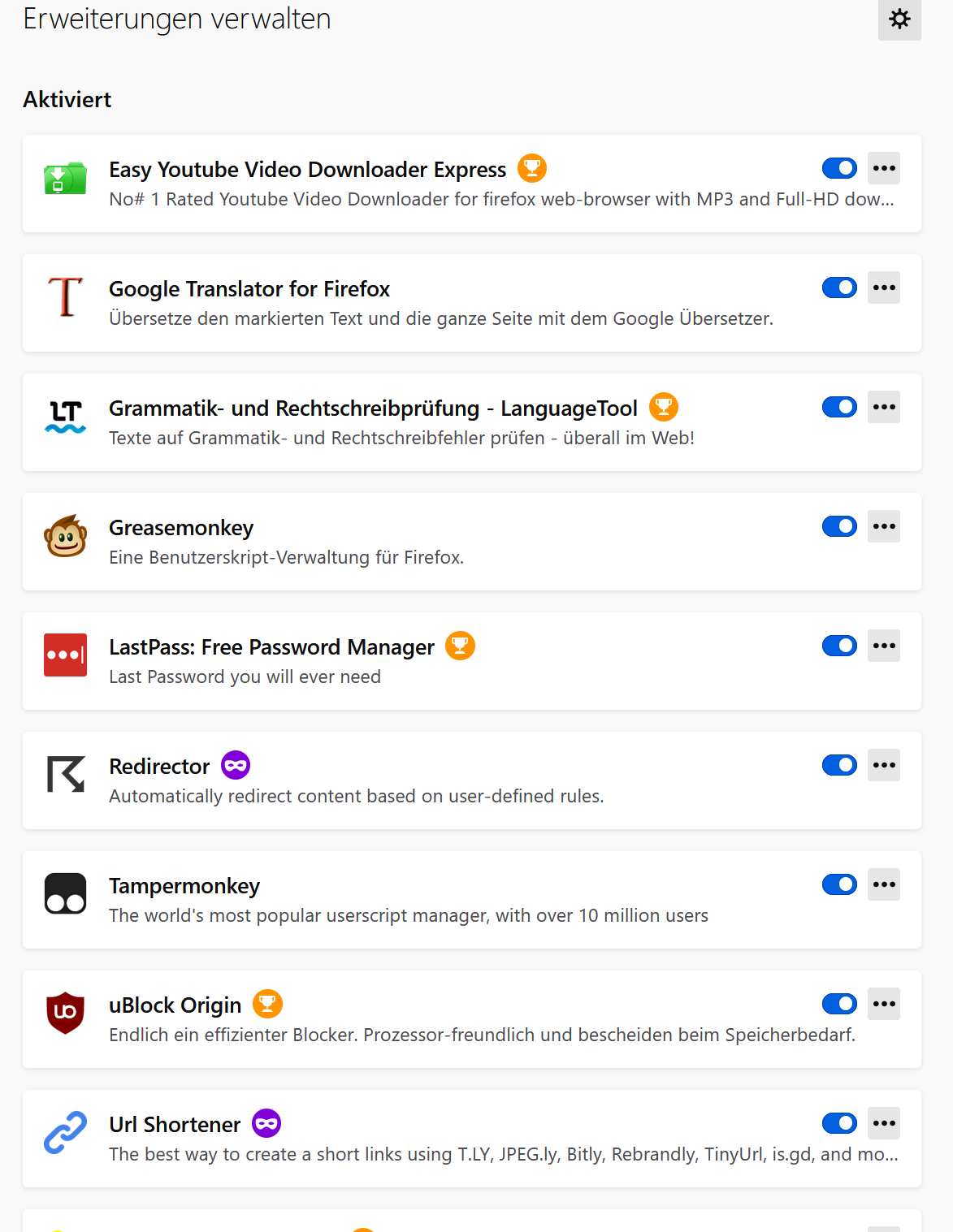953x1232 pixels.
Task: Click the Easy Youtube Video Downloader green icon
Action: pyautogui.click(x=65, y=178)
